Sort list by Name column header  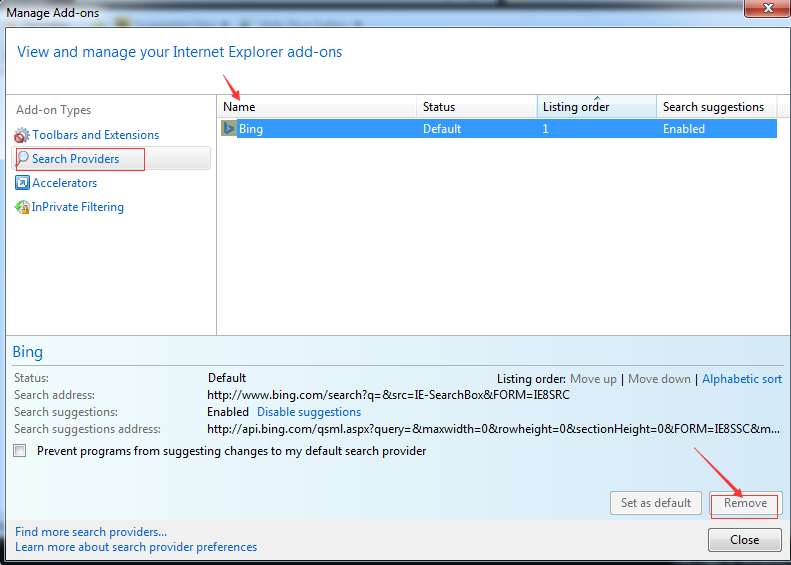click(316, 106)
